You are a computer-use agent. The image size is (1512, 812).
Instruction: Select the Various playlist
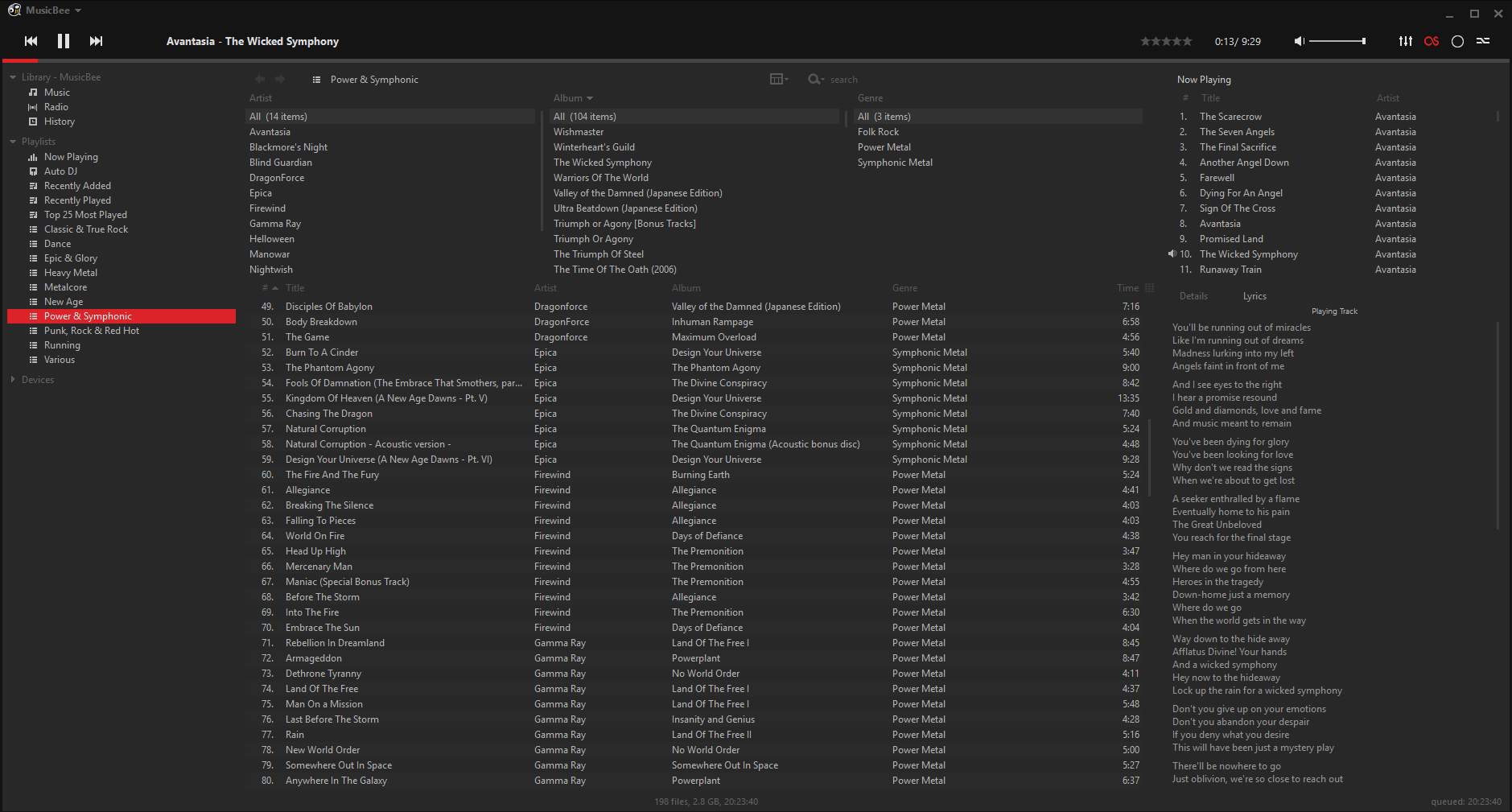59,360
